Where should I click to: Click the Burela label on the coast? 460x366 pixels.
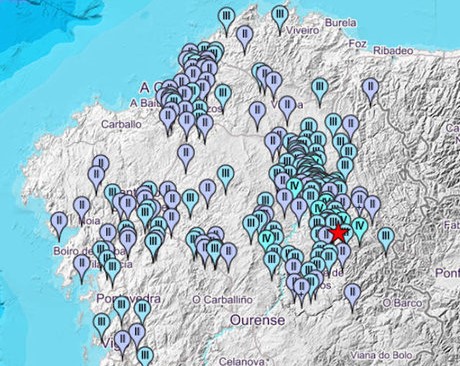point(341,23)
